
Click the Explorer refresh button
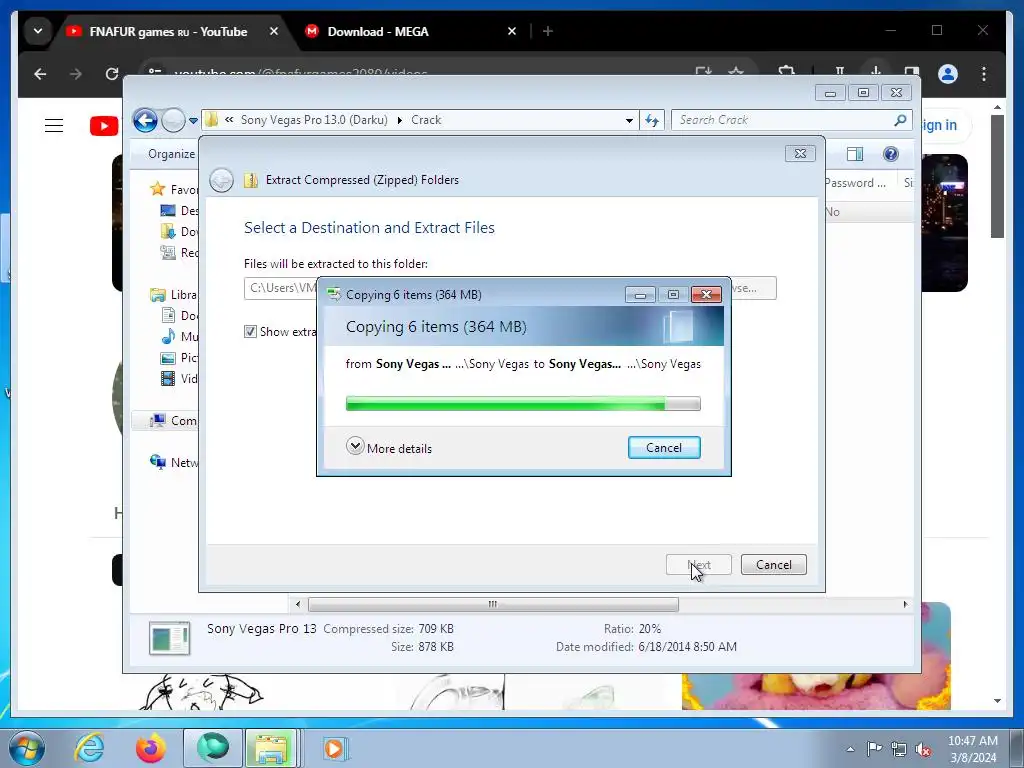(x=652, y=120)
